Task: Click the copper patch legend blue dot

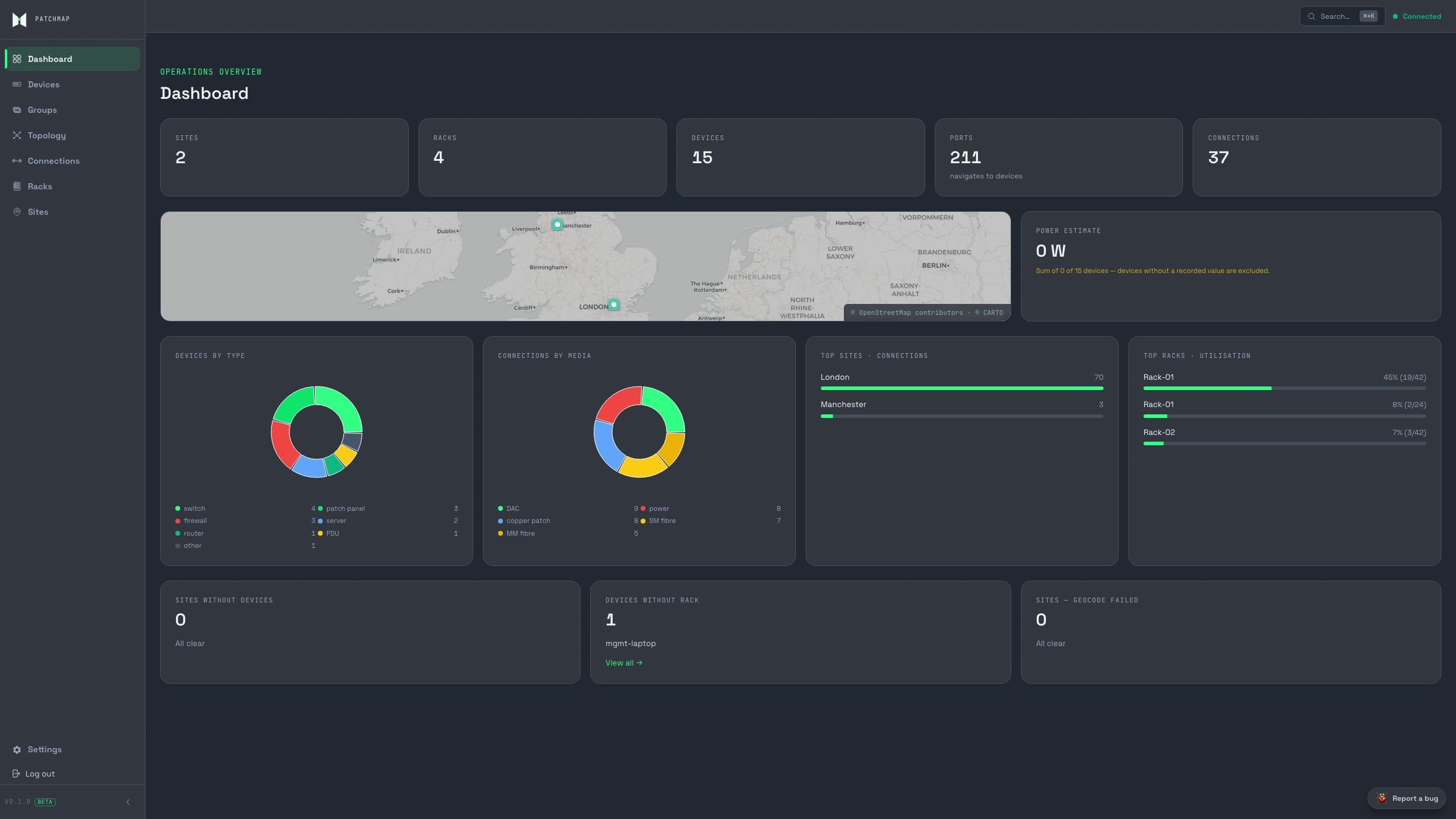Action: [500, 521]
